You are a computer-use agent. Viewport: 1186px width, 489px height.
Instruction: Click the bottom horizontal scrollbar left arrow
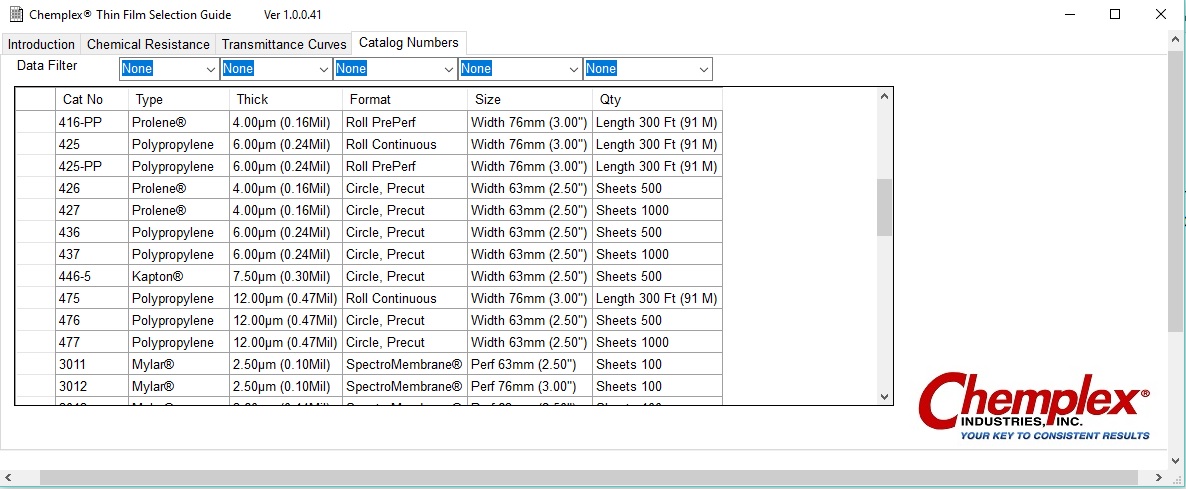8,478
